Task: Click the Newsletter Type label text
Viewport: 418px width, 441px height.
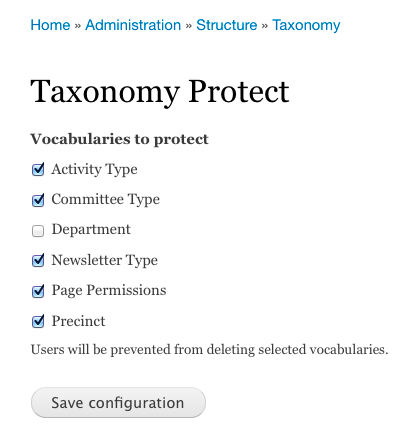Action: point(105,260)
